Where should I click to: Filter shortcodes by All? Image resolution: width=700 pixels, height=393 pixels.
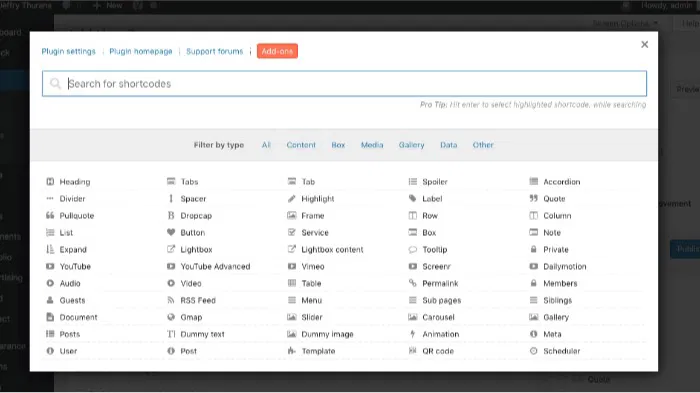266,145
